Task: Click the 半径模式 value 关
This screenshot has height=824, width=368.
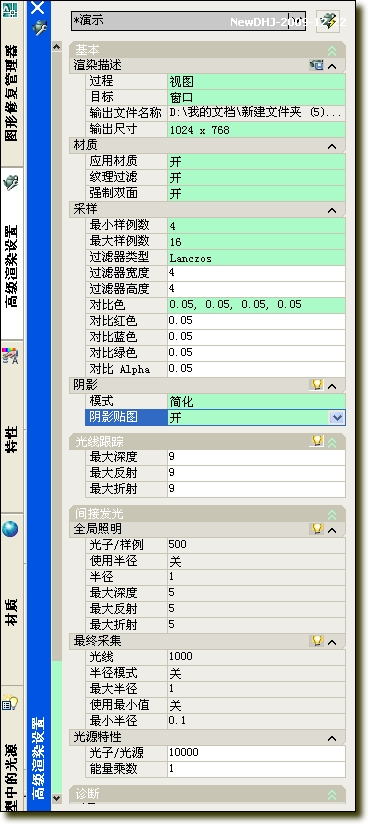Action: pyautogui.click(x=257, y=673)
